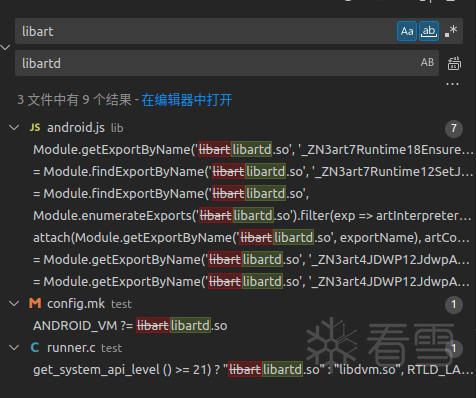
Task: Click the 7 results badge on android.js
Action: click(x=454, y=128)
